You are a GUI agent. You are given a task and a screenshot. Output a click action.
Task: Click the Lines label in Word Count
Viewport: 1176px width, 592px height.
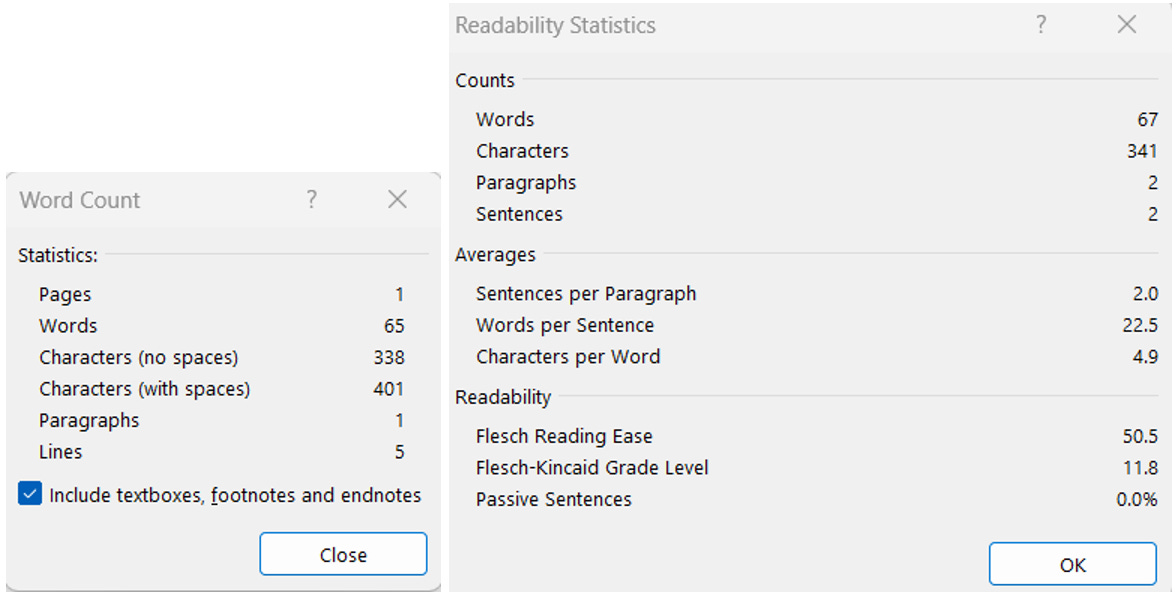click(61, 452)
